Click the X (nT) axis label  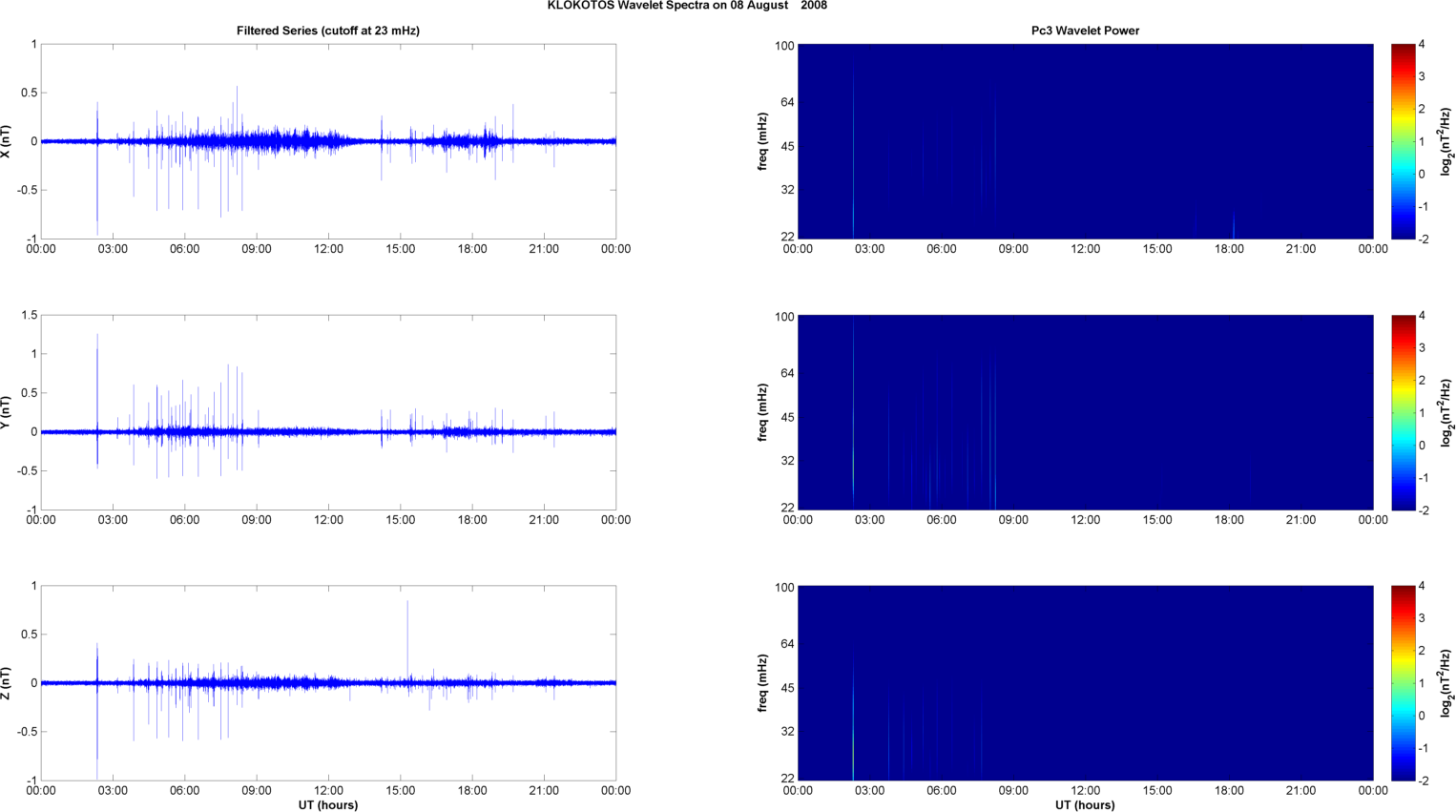[x=7, y=141]
